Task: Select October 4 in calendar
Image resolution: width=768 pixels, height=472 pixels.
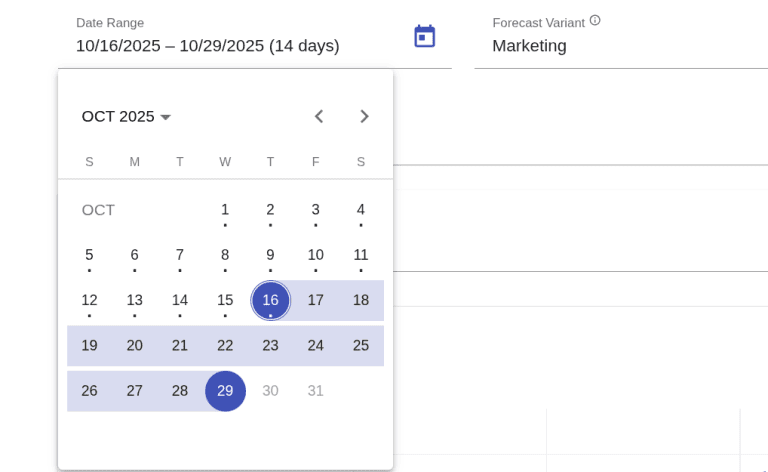Action: [361, 210]
